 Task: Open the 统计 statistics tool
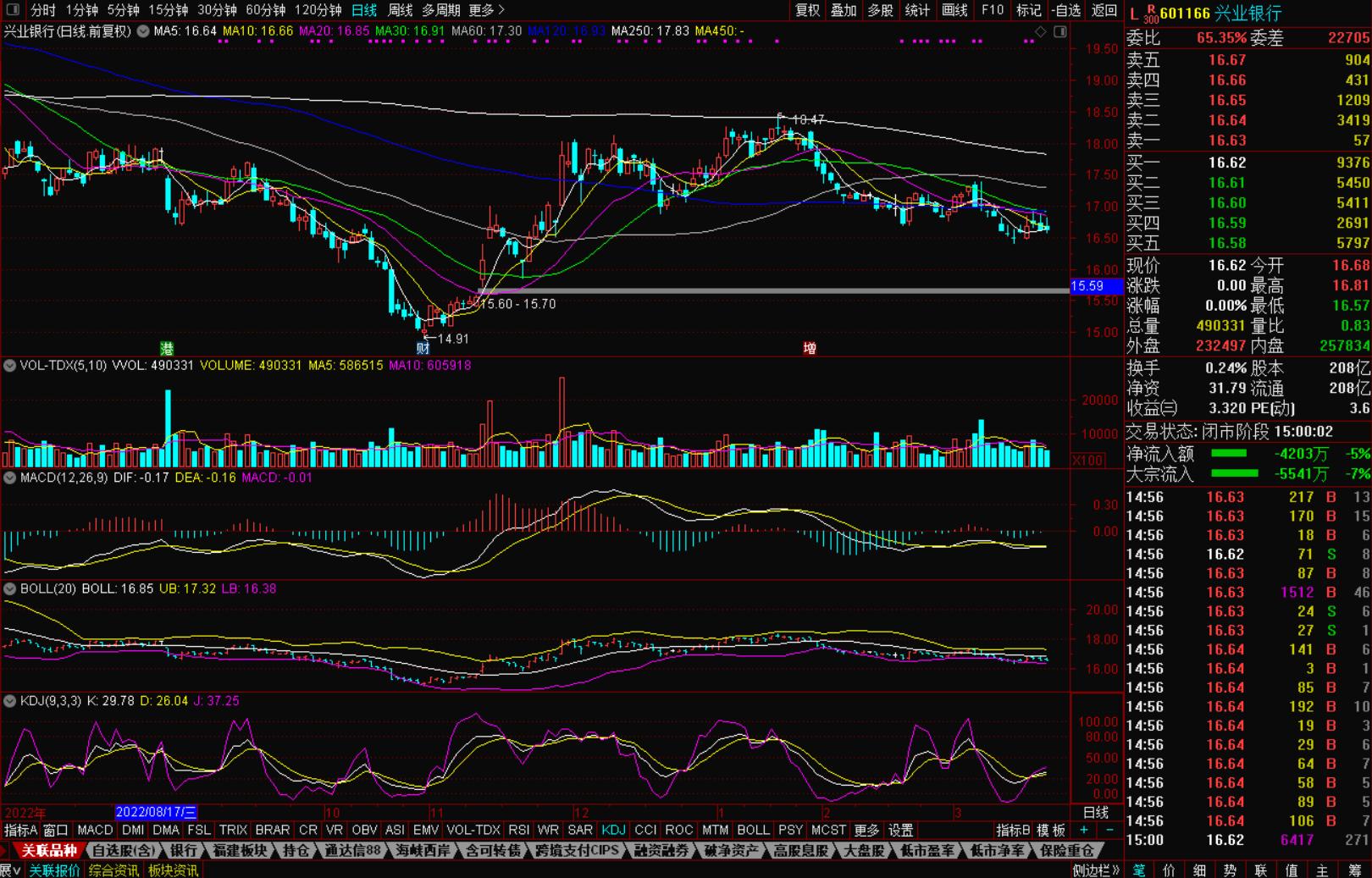coord(917,10)
